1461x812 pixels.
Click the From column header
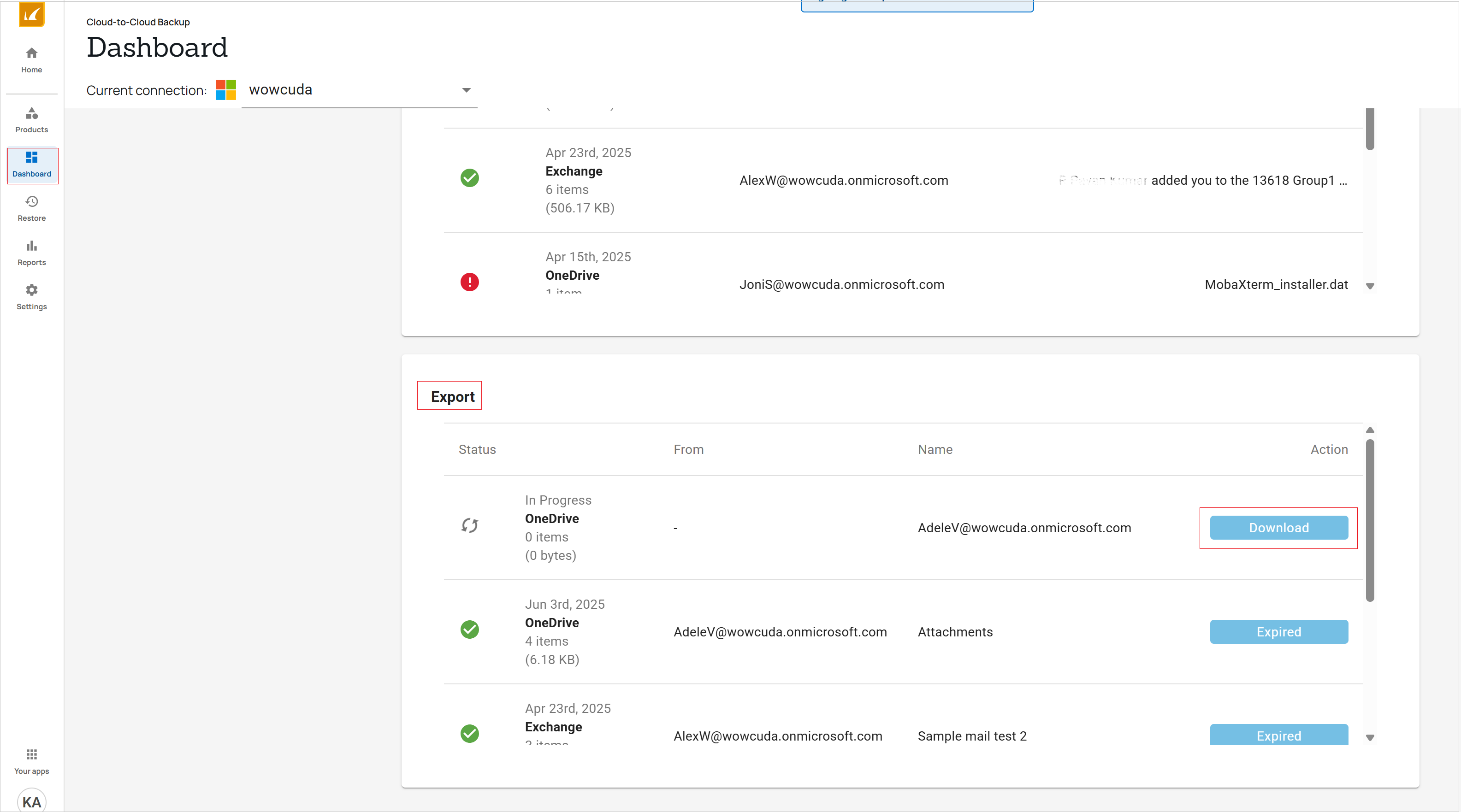(688, 450)
